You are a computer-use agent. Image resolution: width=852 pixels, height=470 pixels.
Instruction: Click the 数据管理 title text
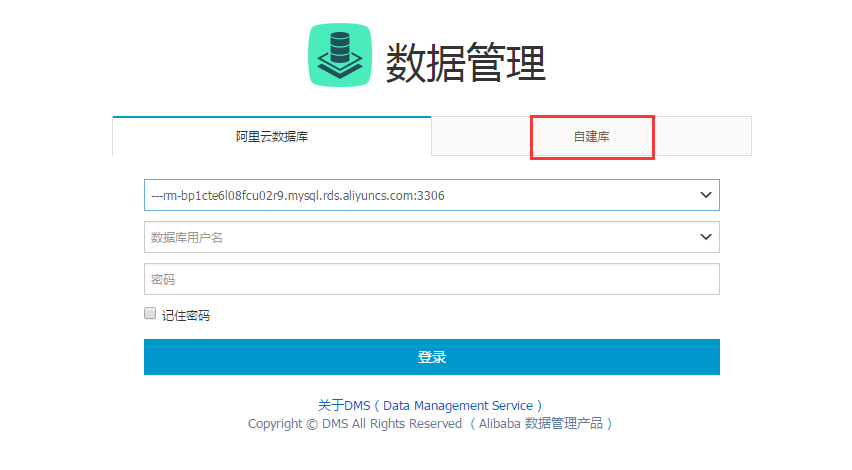466,63
